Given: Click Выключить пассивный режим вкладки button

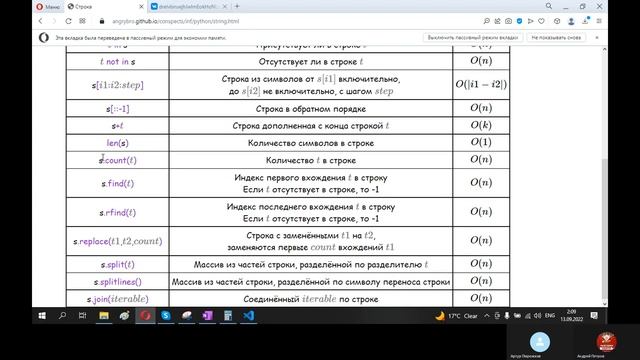Looking at the screenshot, I should [x=473, y=38].
